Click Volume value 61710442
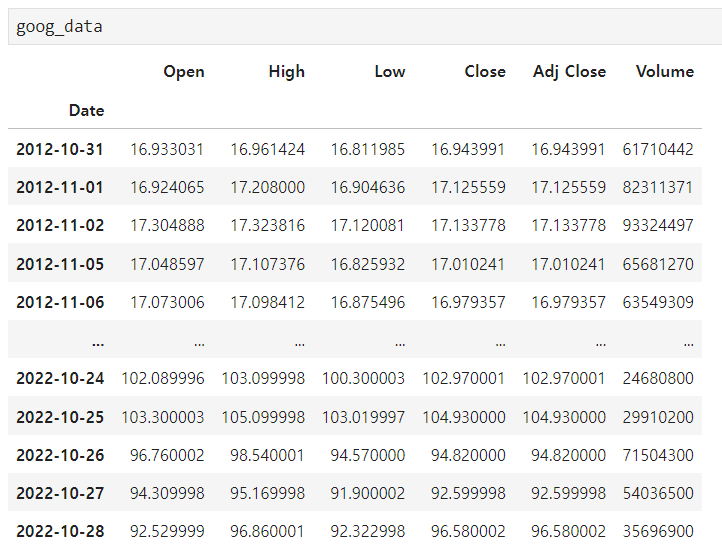Viewport: 722px width, 557px height. point(658,150)
